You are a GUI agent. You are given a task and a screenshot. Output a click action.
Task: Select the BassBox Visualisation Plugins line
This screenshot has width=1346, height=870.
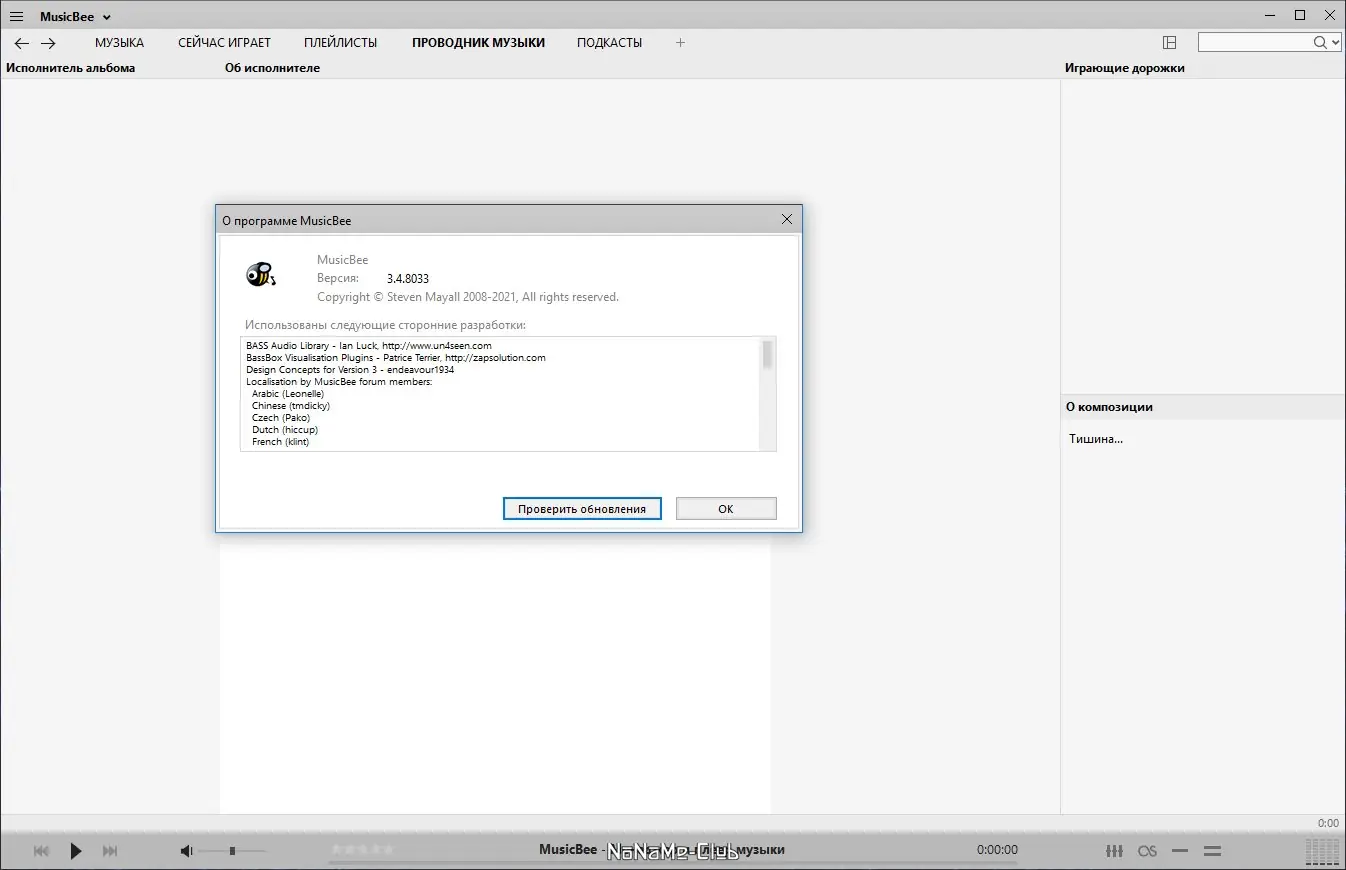tap(396, 357)
